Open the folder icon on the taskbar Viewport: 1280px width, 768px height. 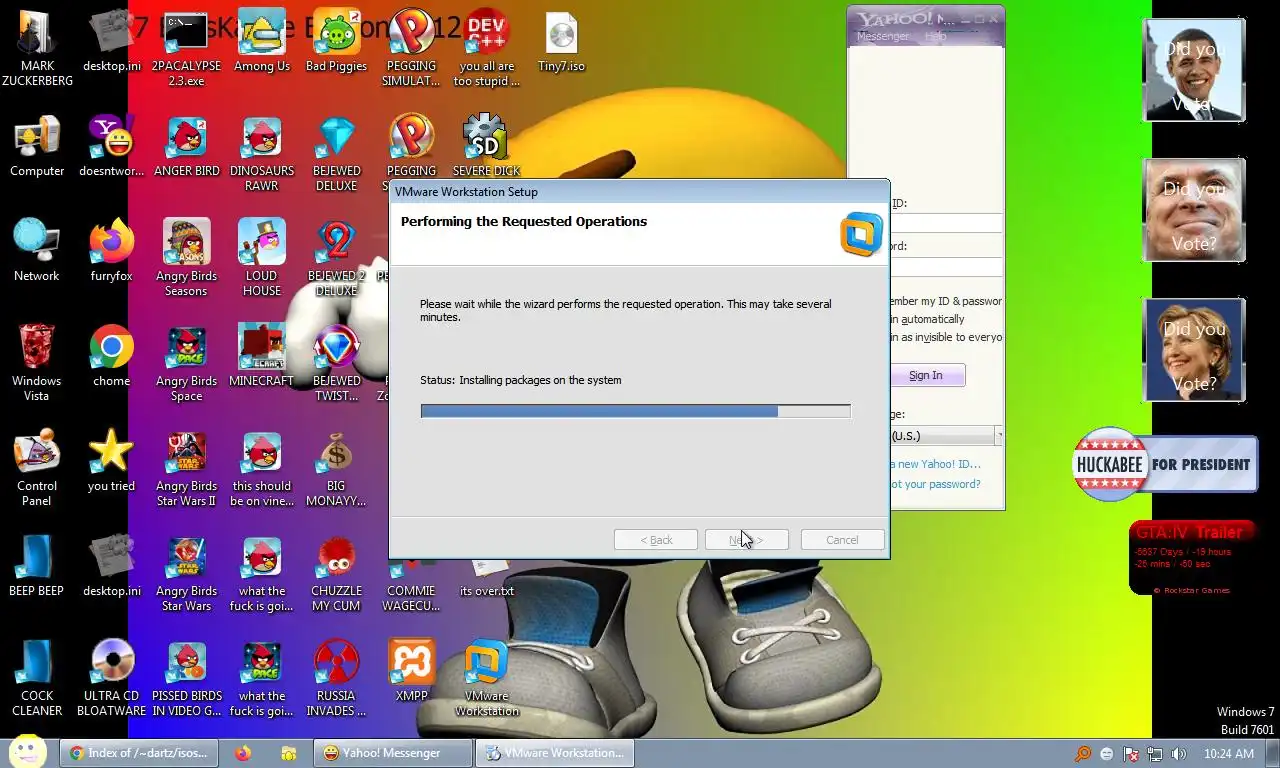point(288,753)
